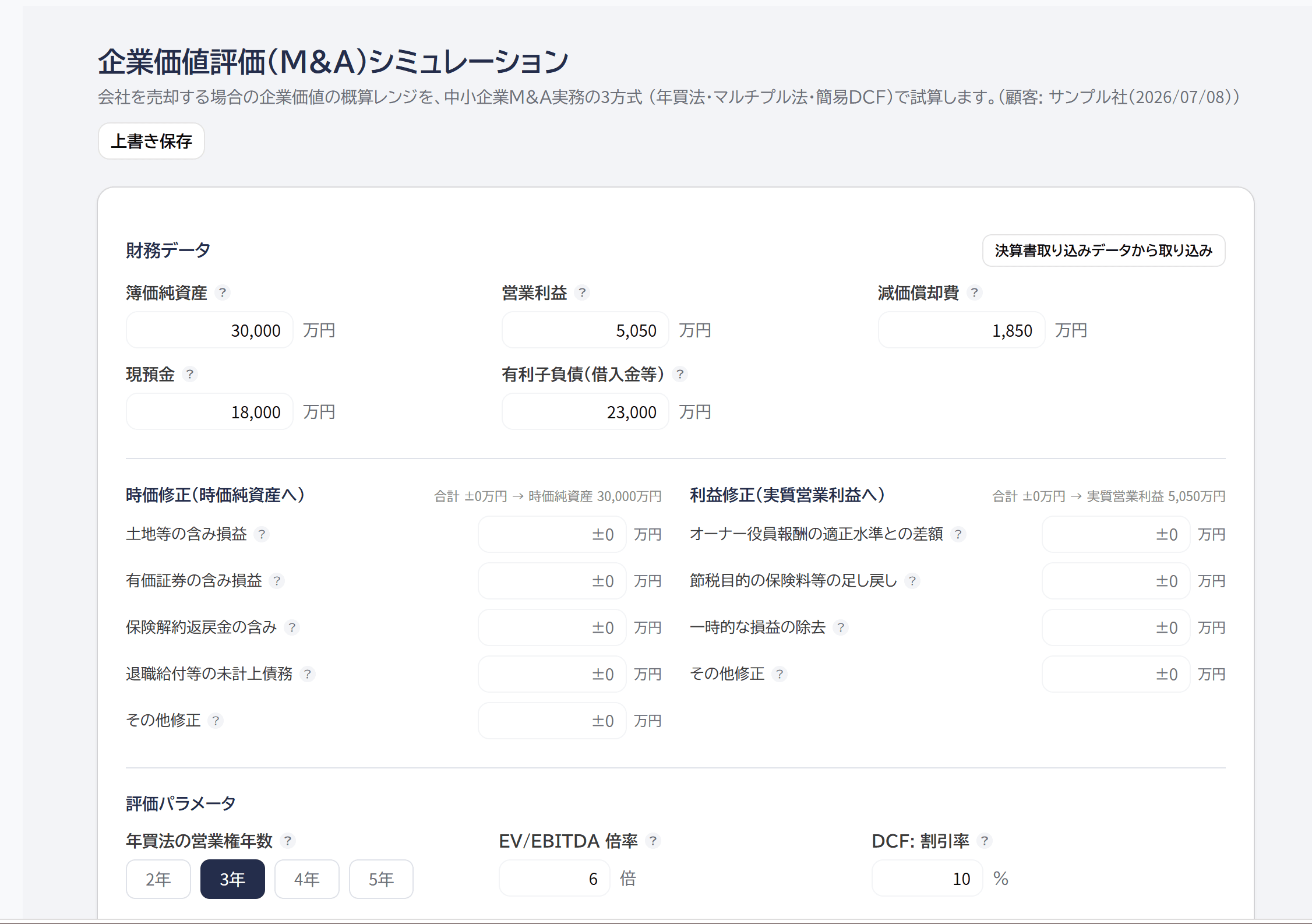1312x924 pixels.
Task: Show help for その他修正 under 利益修正
Action: tap(780, 674)
